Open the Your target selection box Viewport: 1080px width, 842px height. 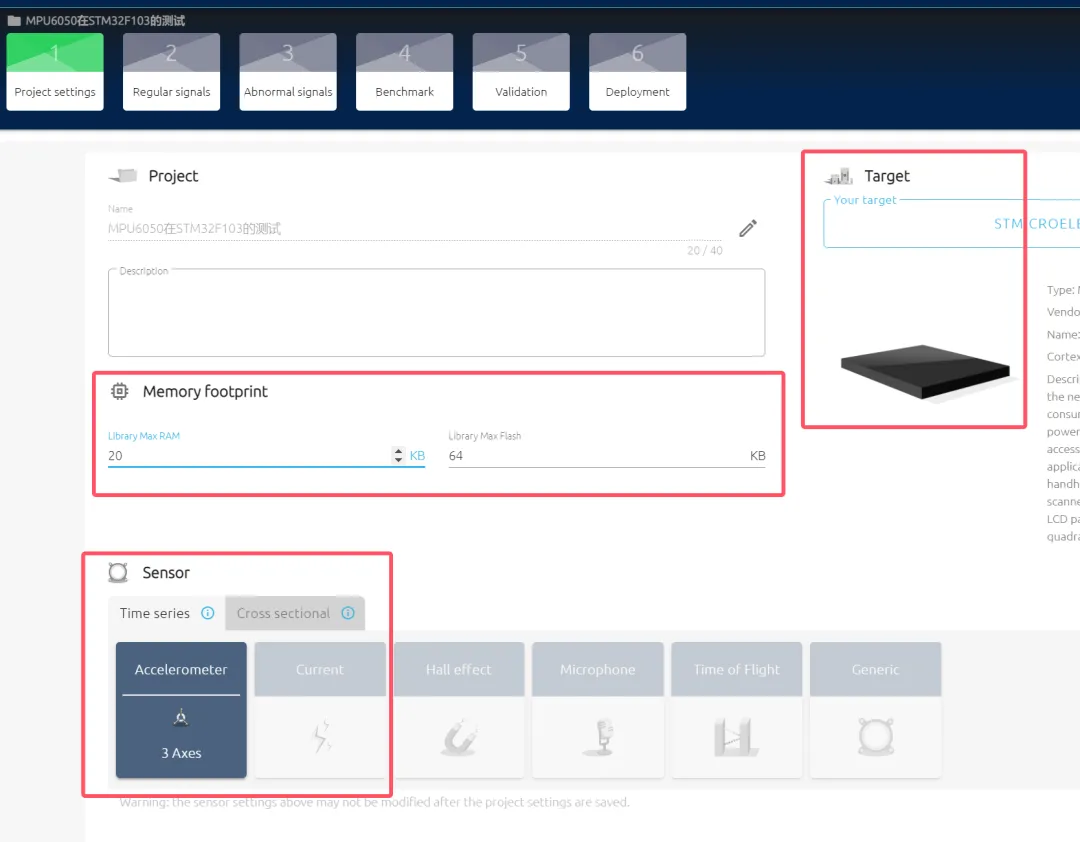pyautogui.click(x=950, y=224)
